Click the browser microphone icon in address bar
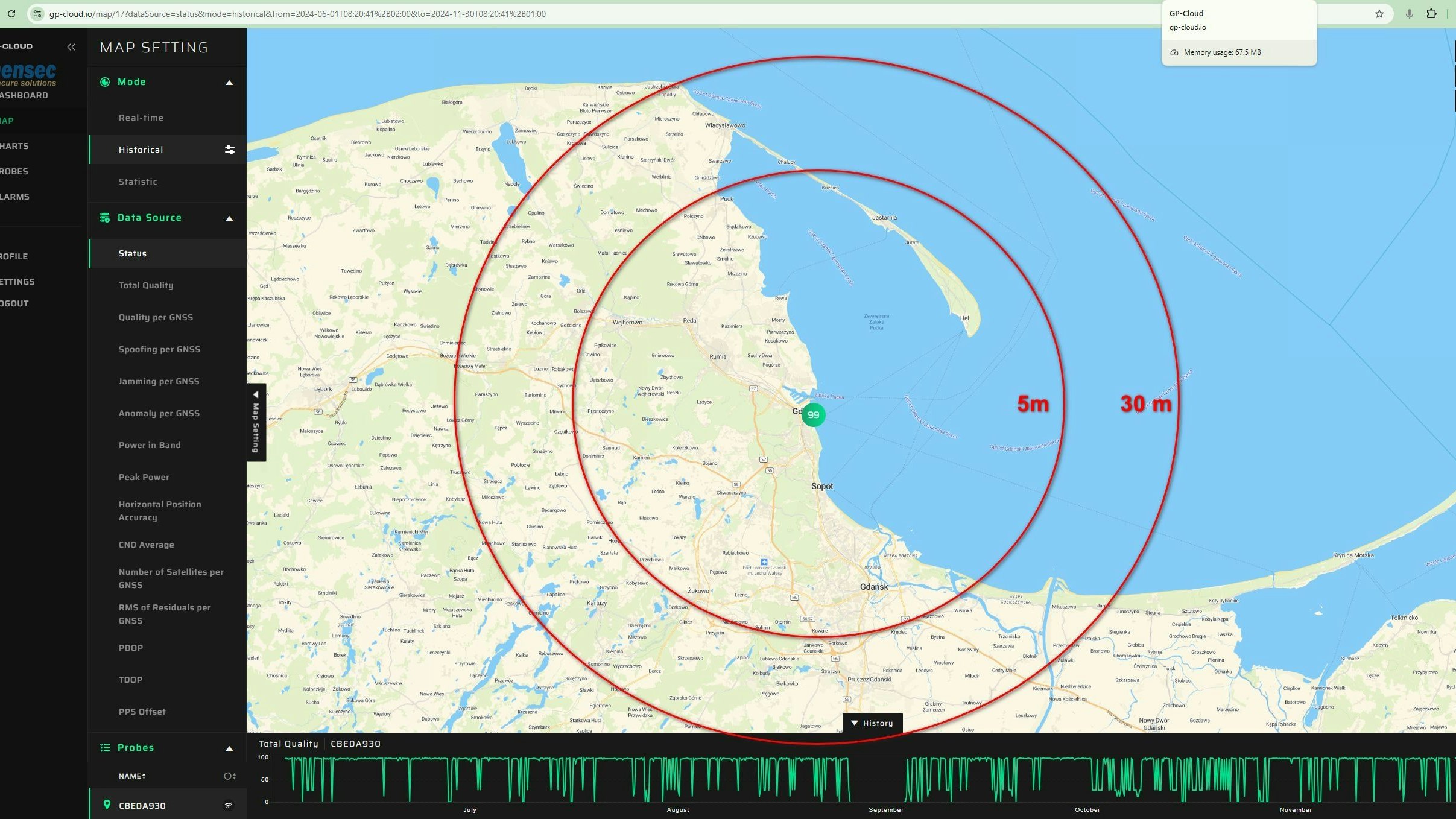The image size is (1456, 819). click(1409, 13)
